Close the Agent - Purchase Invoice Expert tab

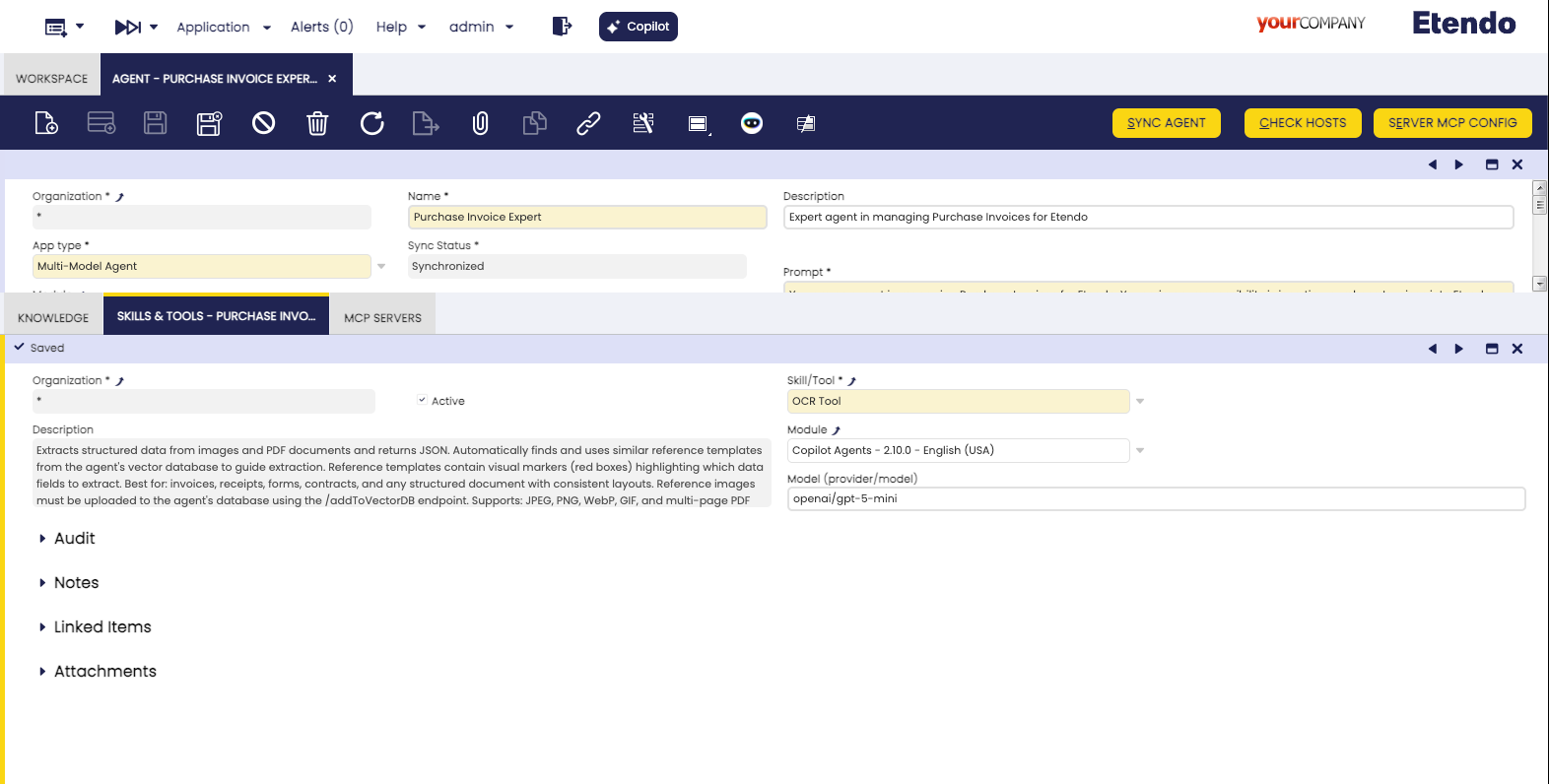tap(332, 79)
